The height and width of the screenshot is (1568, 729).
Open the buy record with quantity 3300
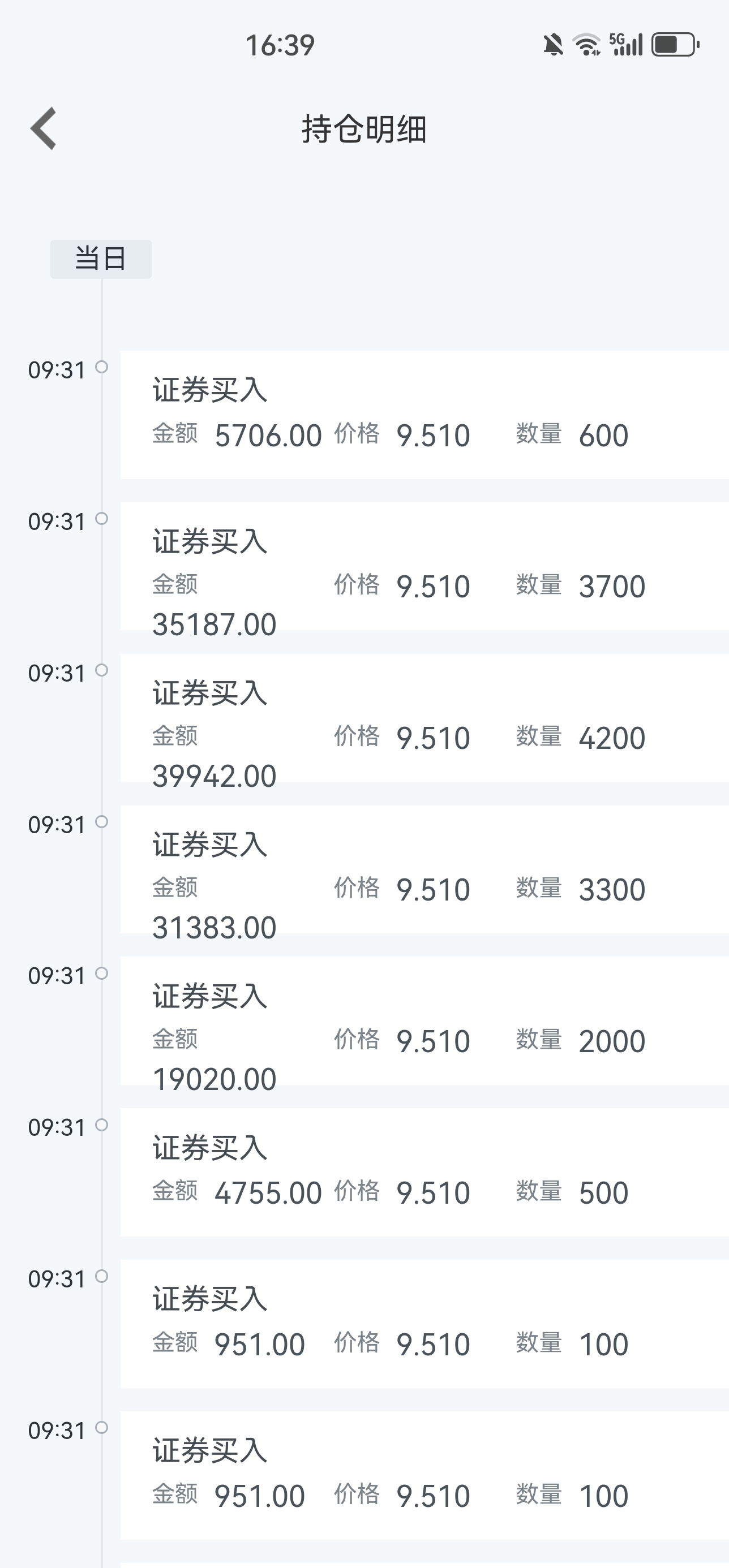click(424, 869)
